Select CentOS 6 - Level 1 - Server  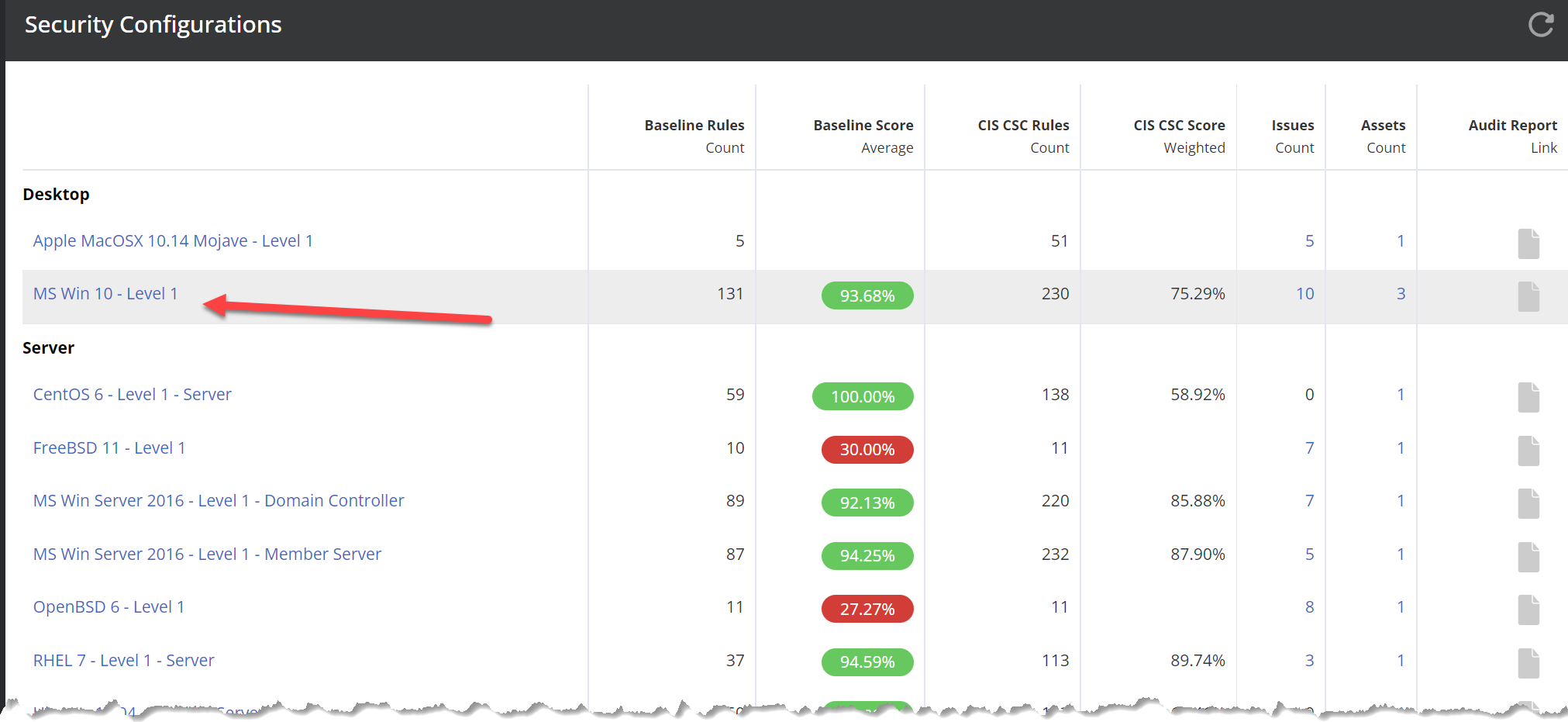[x=132, y=395]
